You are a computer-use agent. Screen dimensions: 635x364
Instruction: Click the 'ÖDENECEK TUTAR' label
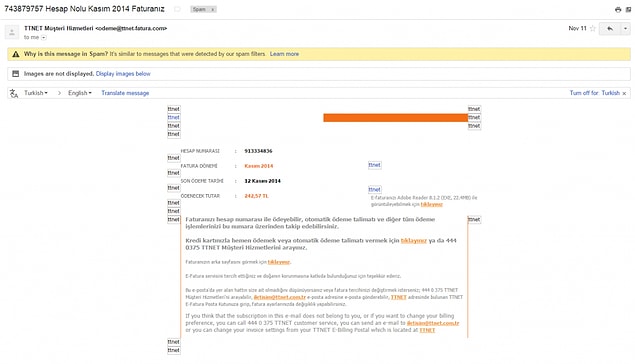point(200,196)
